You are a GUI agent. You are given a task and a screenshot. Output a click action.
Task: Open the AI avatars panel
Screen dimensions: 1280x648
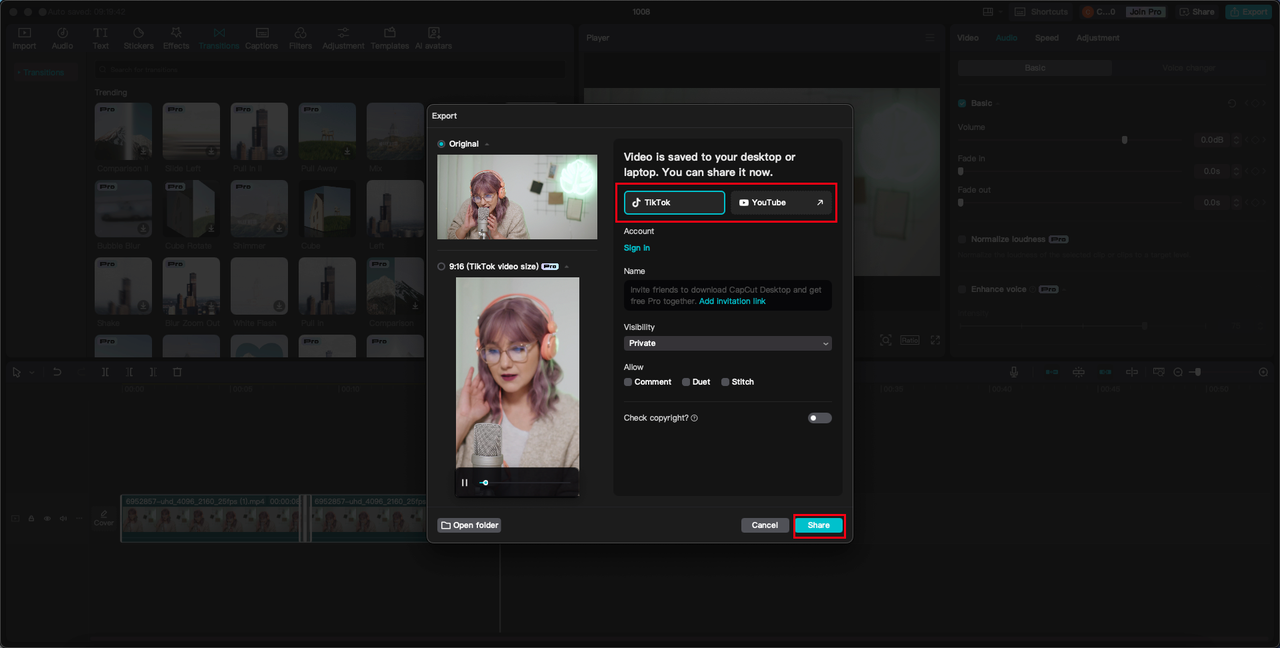[x=433, y=38]
